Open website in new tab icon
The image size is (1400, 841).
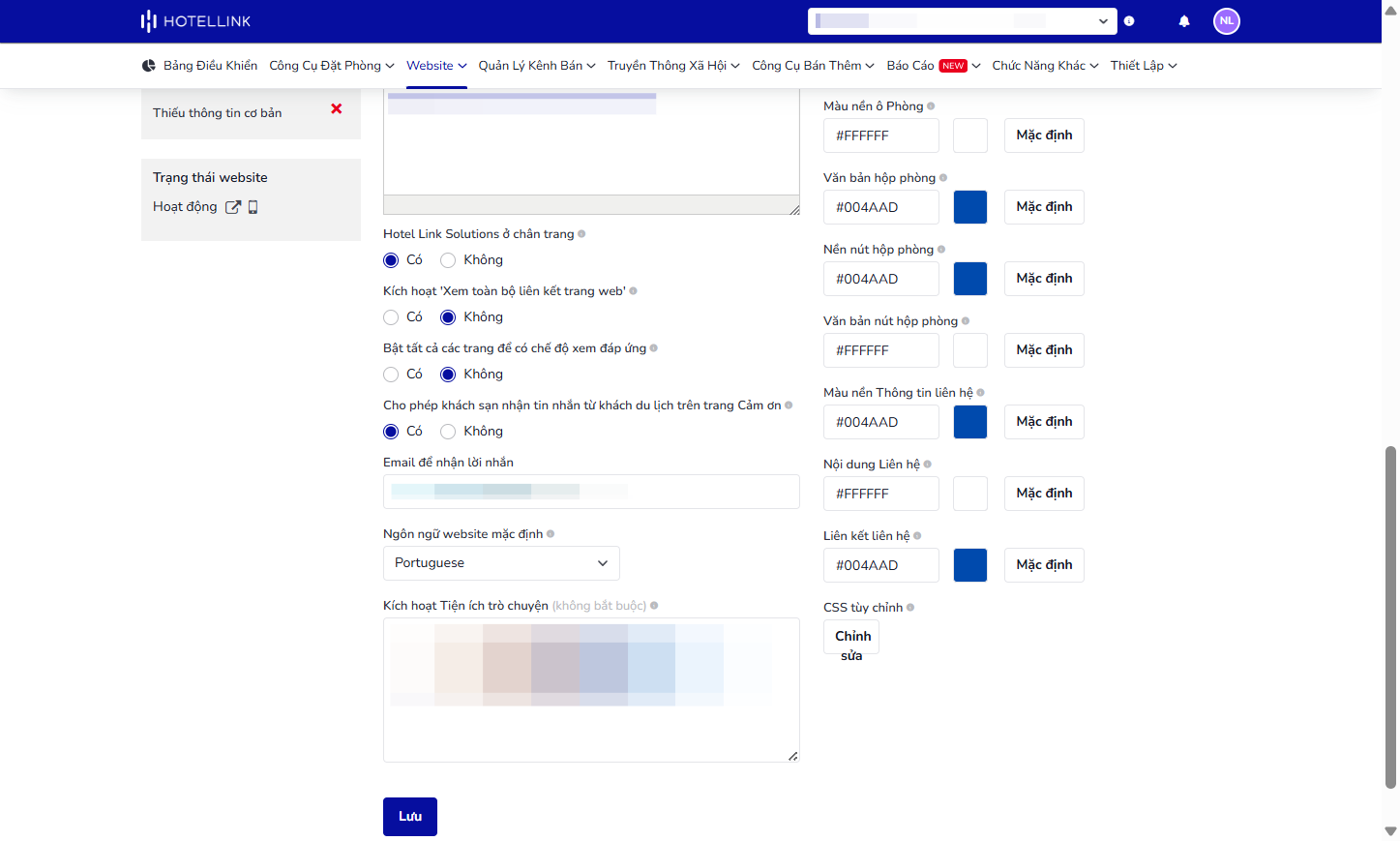[233, 207]
